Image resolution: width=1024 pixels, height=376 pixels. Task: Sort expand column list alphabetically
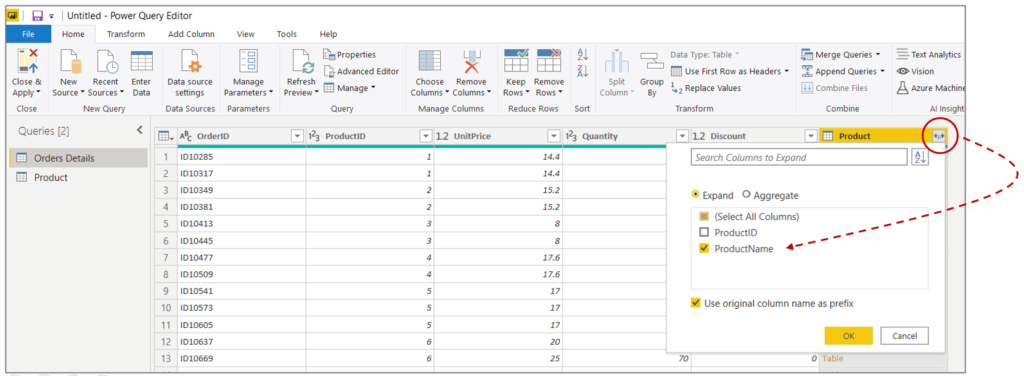click(x=920, y=157)
